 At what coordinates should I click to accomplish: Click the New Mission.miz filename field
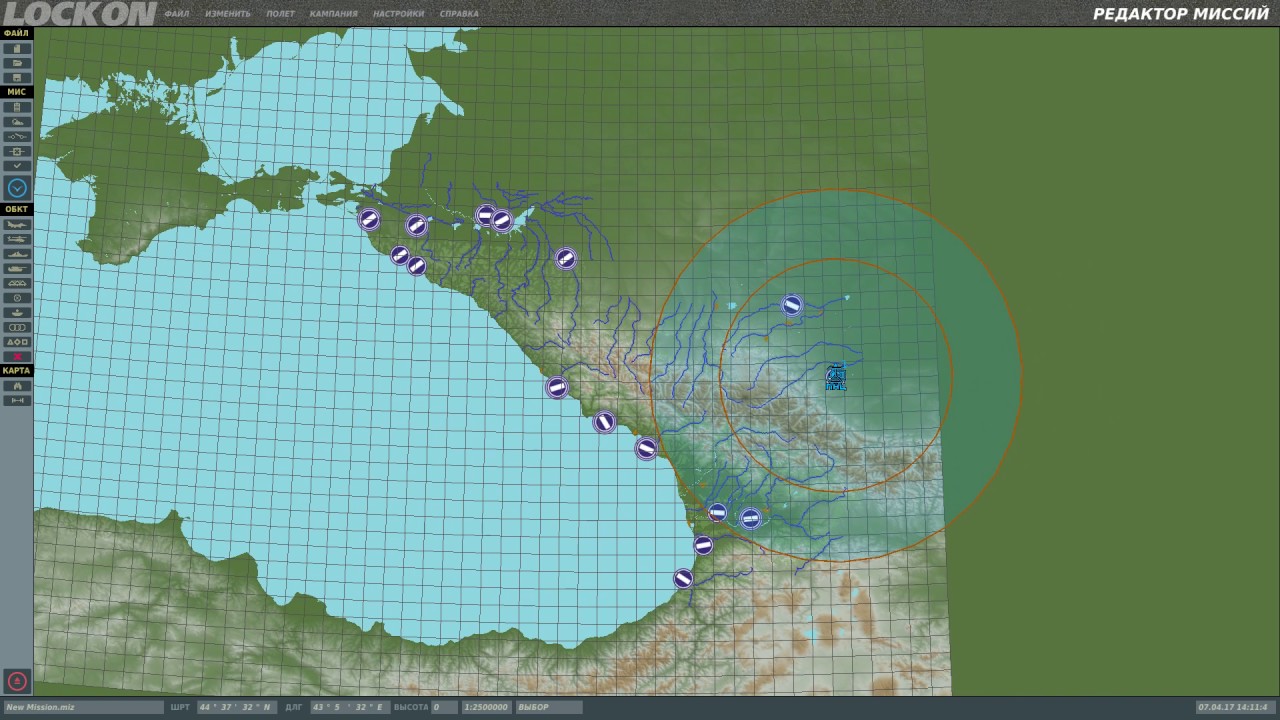coord(83,707)
